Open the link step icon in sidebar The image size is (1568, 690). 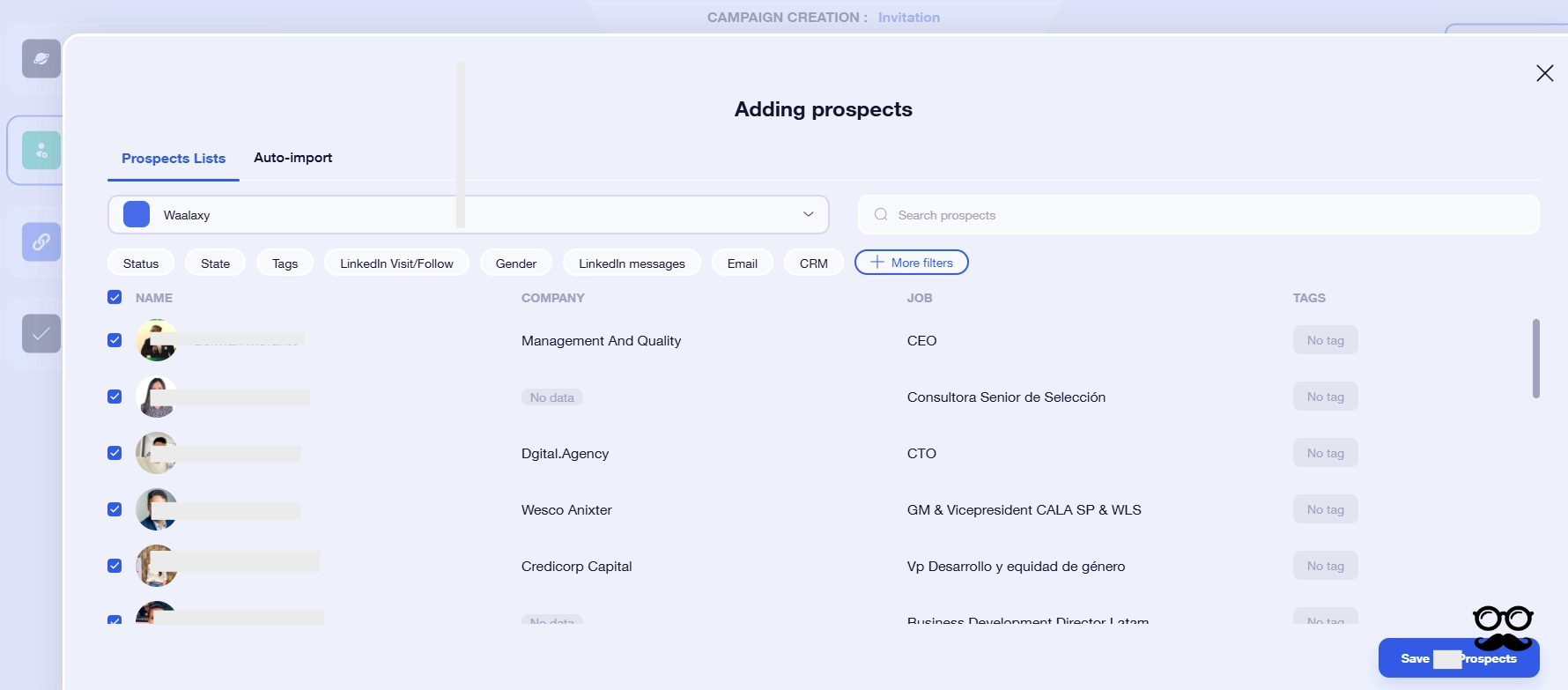pyautogui.click(x=41, y=241)
